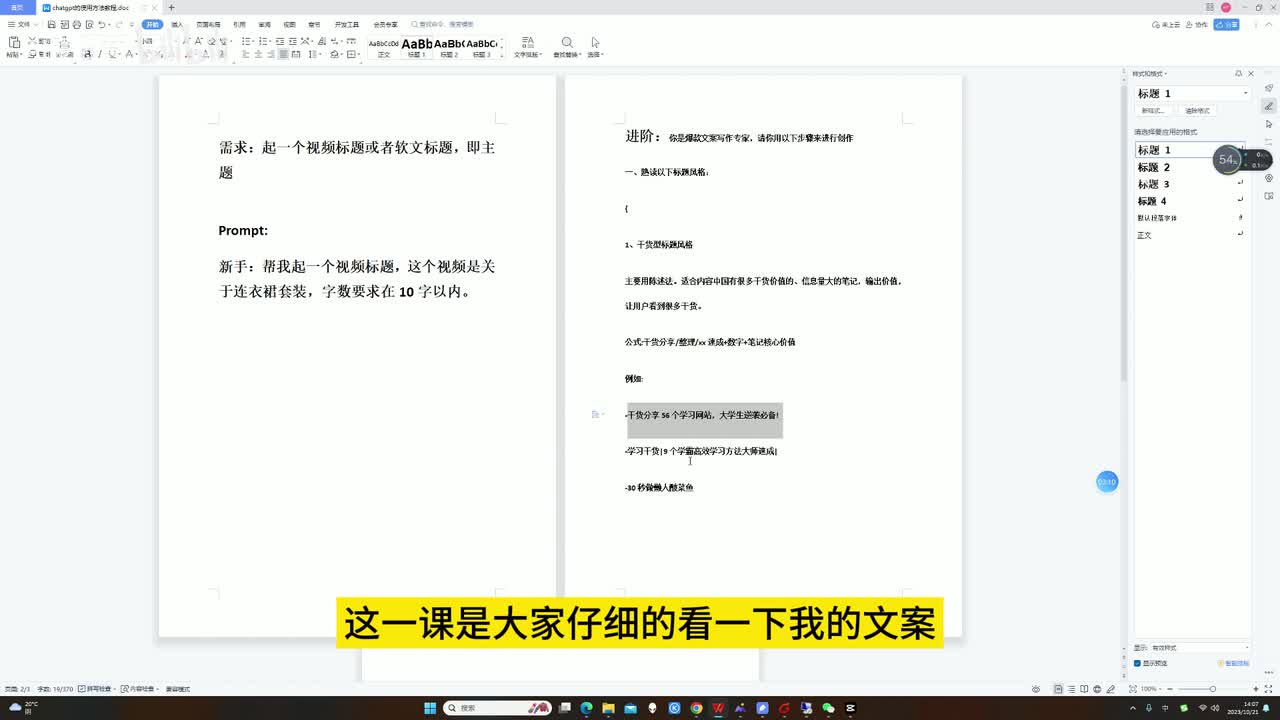Click the Paste clipboard icon
1280x720 pixels.
[x=14, y=45]
